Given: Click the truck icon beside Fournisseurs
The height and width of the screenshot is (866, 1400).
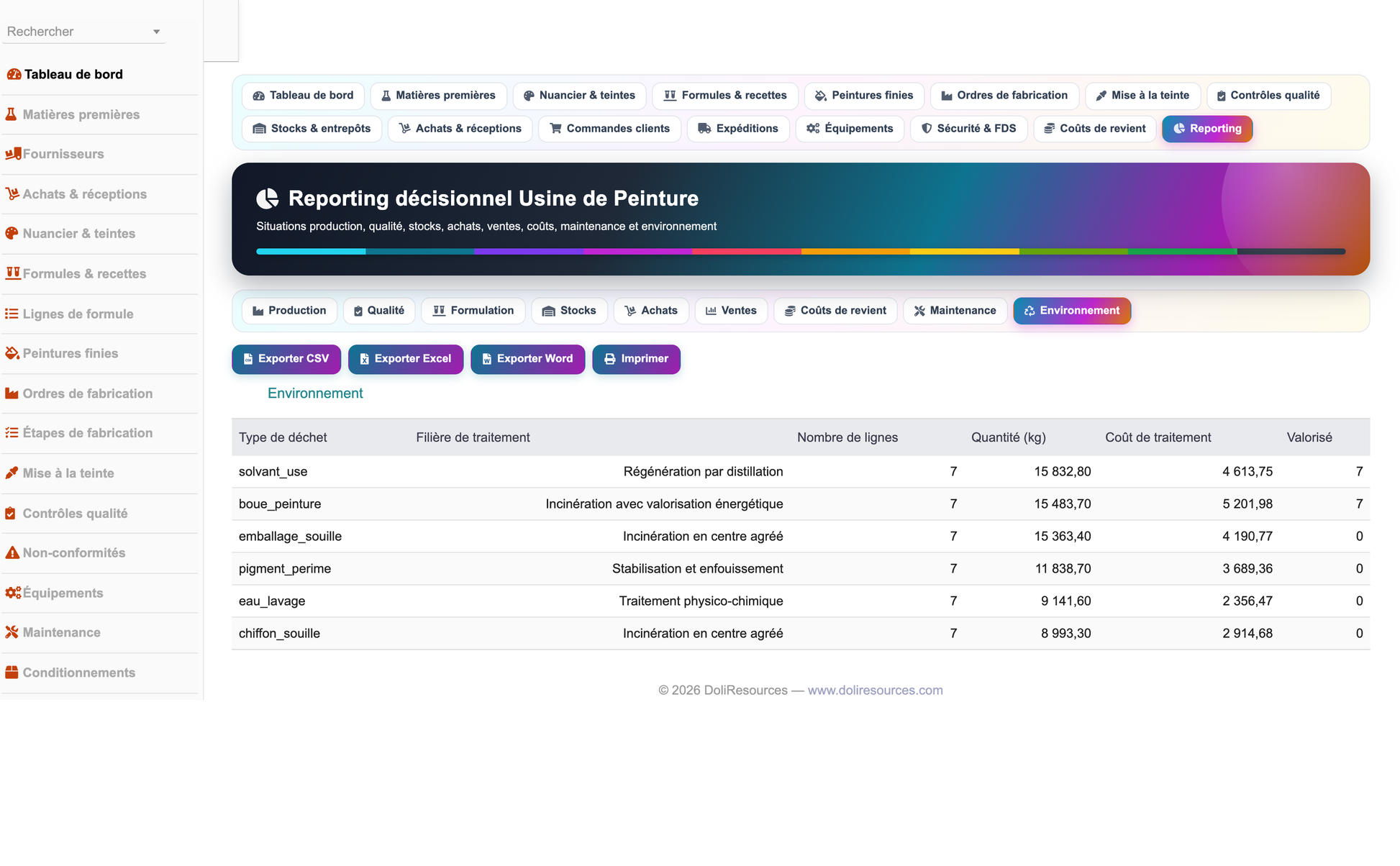Looking at the screenshot, I should coord(13,154).
